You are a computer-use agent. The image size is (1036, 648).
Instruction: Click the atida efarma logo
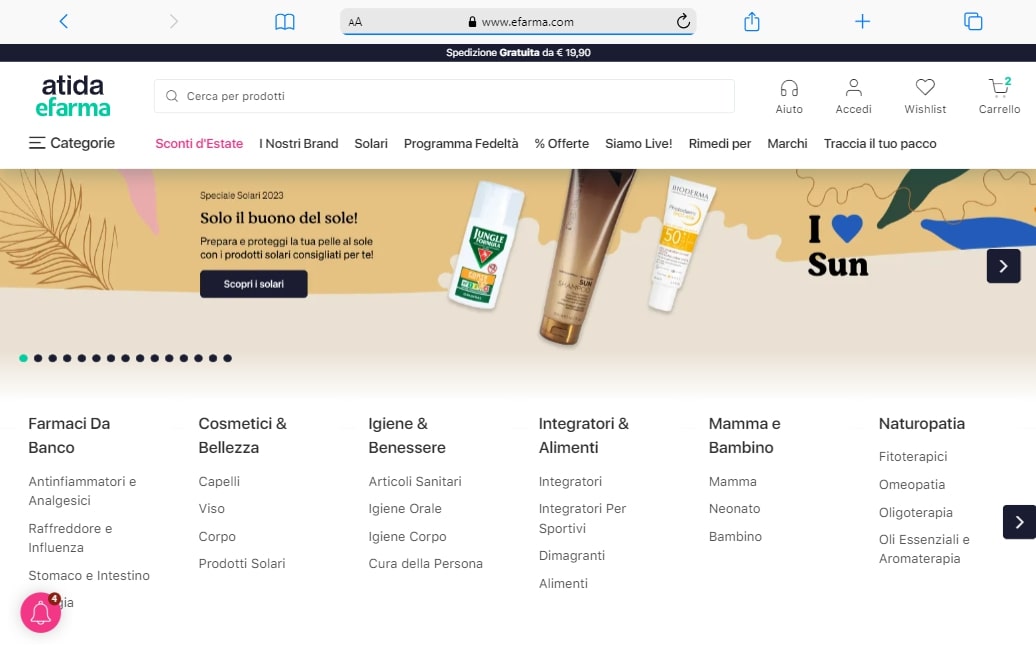[73, 96]
